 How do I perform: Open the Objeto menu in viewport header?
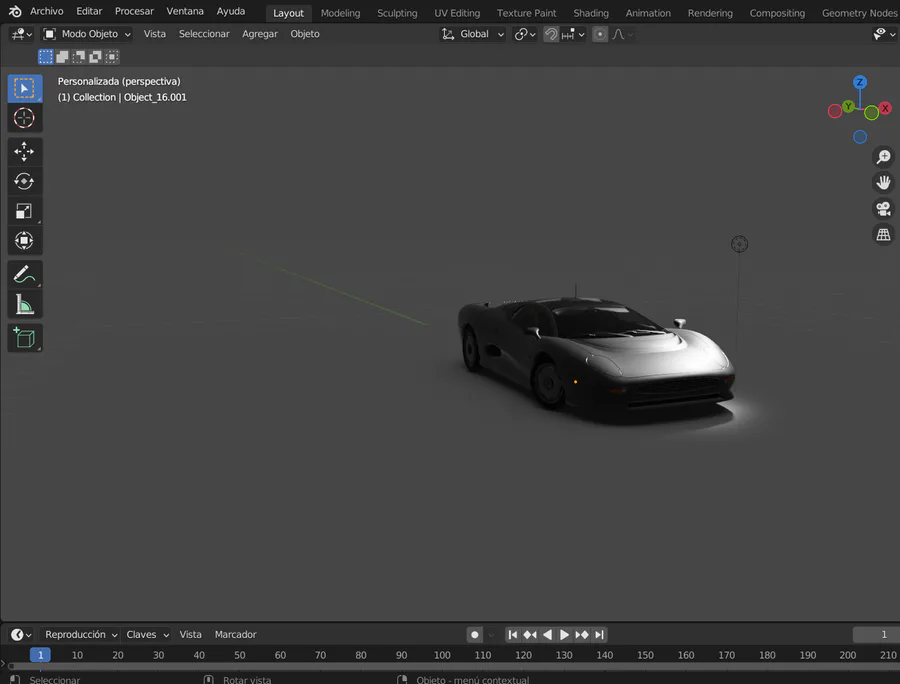(x=305, y=34)
